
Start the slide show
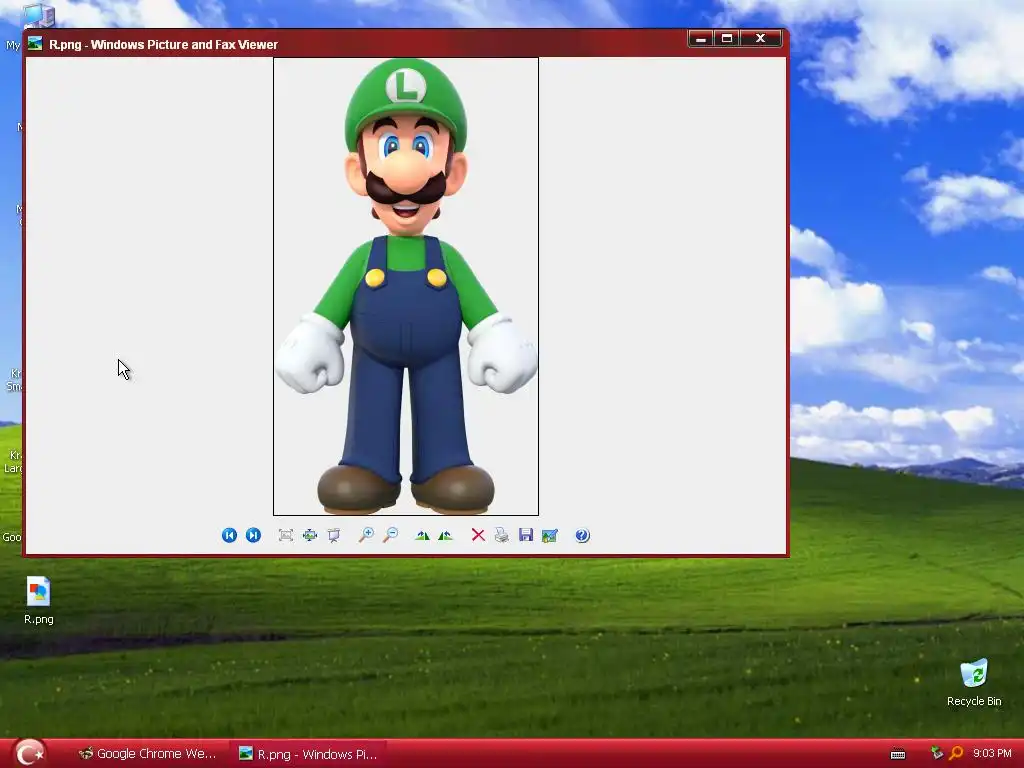[x=334, y=536]
